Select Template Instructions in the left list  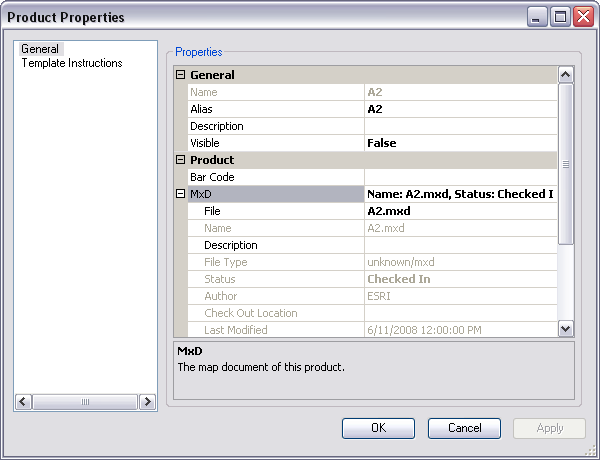pyautogui.click(x=72, y=63)
